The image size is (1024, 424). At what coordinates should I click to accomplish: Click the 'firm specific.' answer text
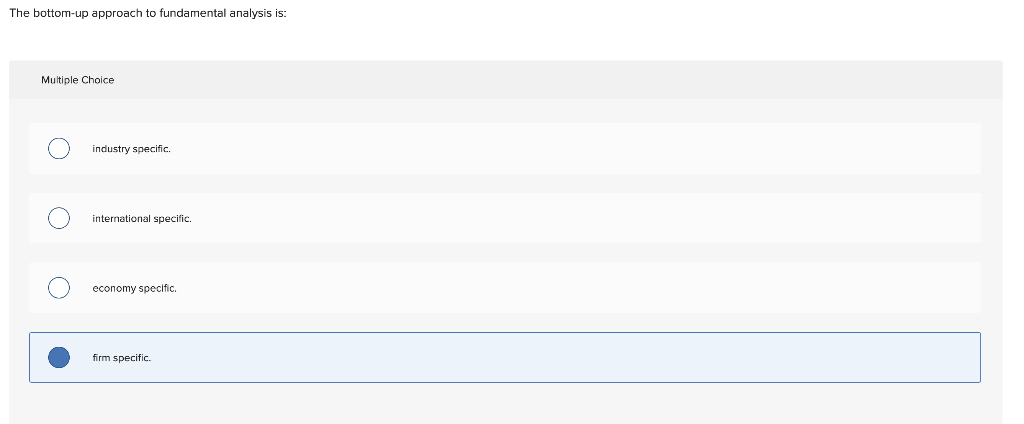121,358
